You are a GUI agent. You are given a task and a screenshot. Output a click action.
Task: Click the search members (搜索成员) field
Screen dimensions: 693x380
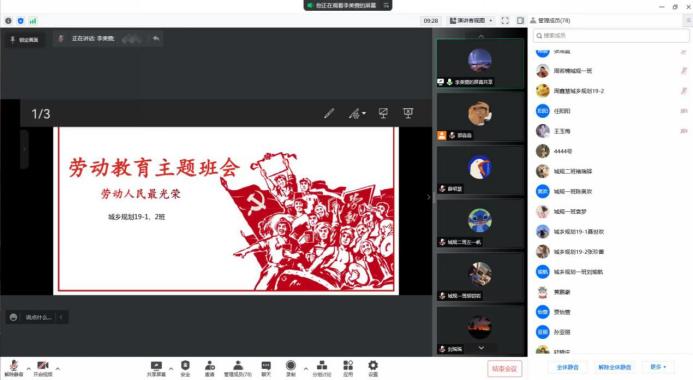[x=611, y=35]
